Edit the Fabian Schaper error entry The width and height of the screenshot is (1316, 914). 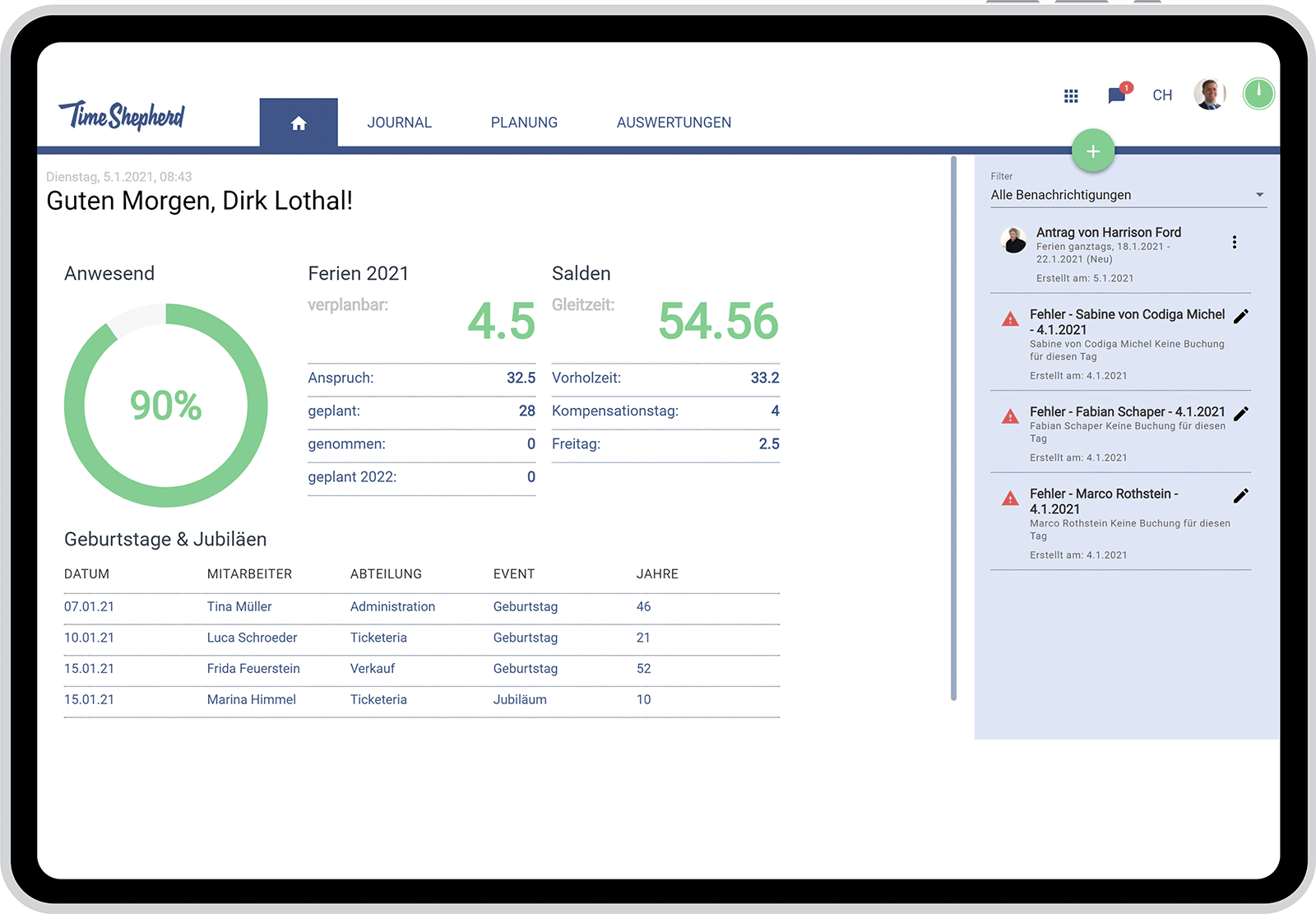pos(1241,413)
